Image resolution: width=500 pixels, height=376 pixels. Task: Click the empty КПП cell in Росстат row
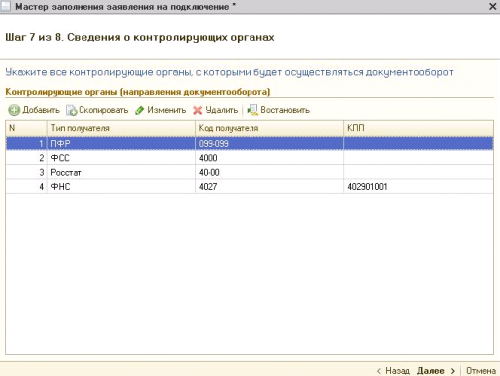(419, 172)
